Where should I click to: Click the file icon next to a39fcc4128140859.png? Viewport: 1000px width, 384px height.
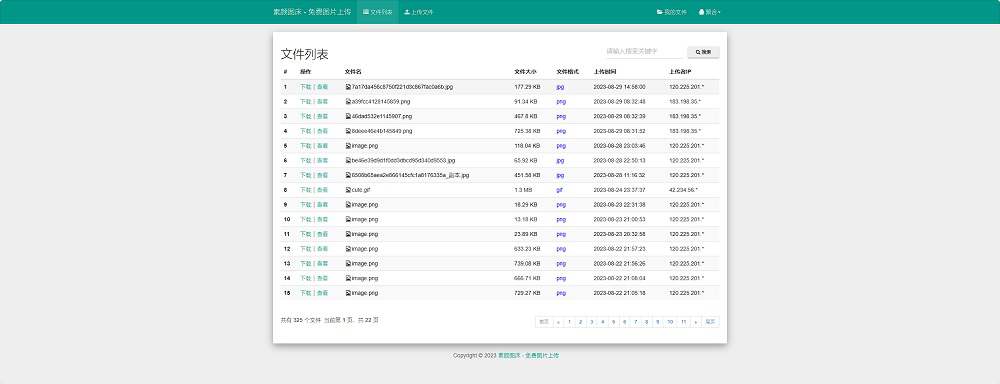point(348,101)
